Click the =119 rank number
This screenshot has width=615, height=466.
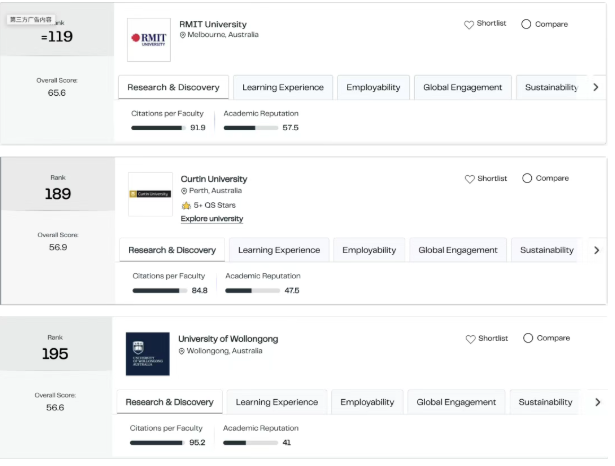point(57,37)
